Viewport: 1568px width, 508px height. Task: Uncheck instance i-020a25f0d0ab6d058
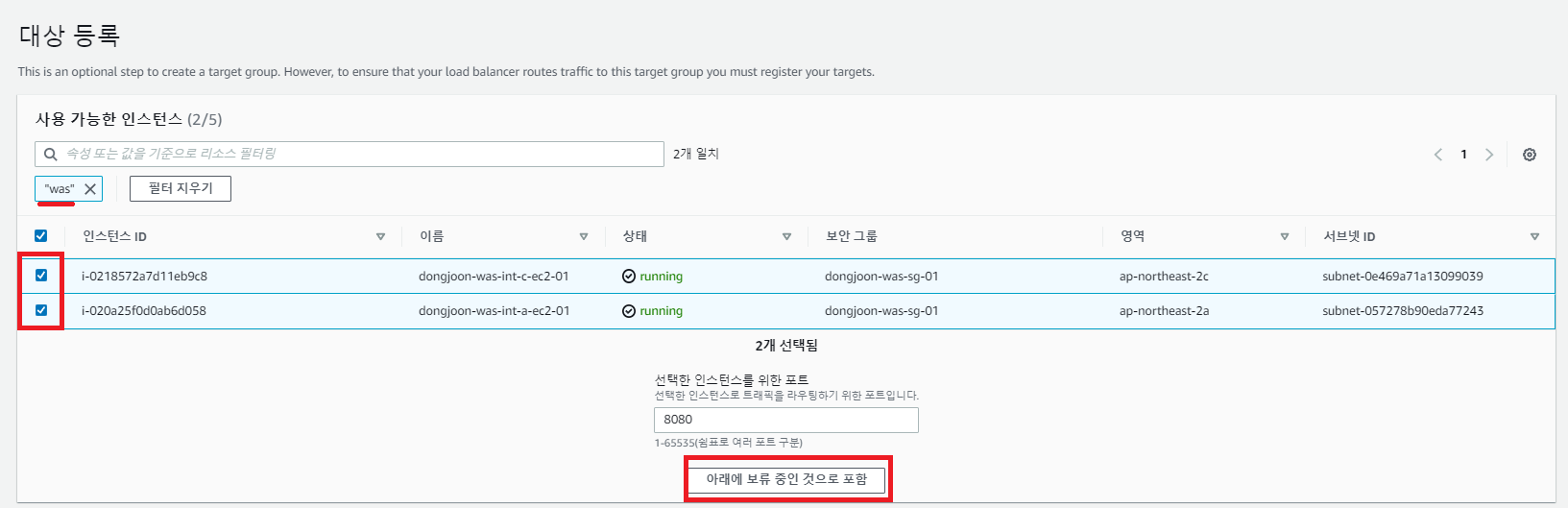coord(41,310)
